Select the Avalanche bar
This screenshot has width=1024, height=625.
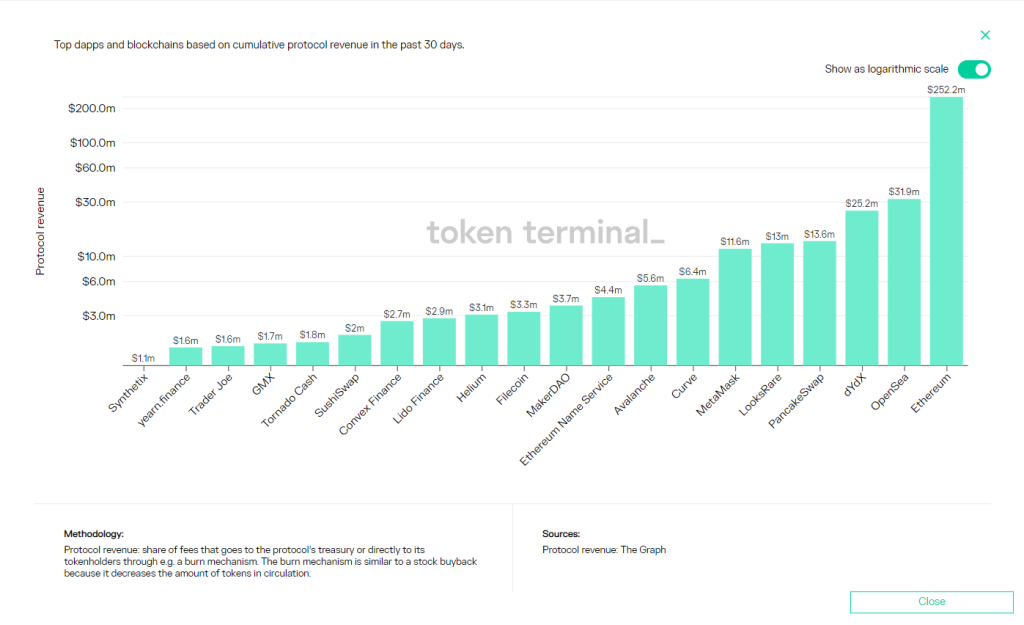[650, 325]
